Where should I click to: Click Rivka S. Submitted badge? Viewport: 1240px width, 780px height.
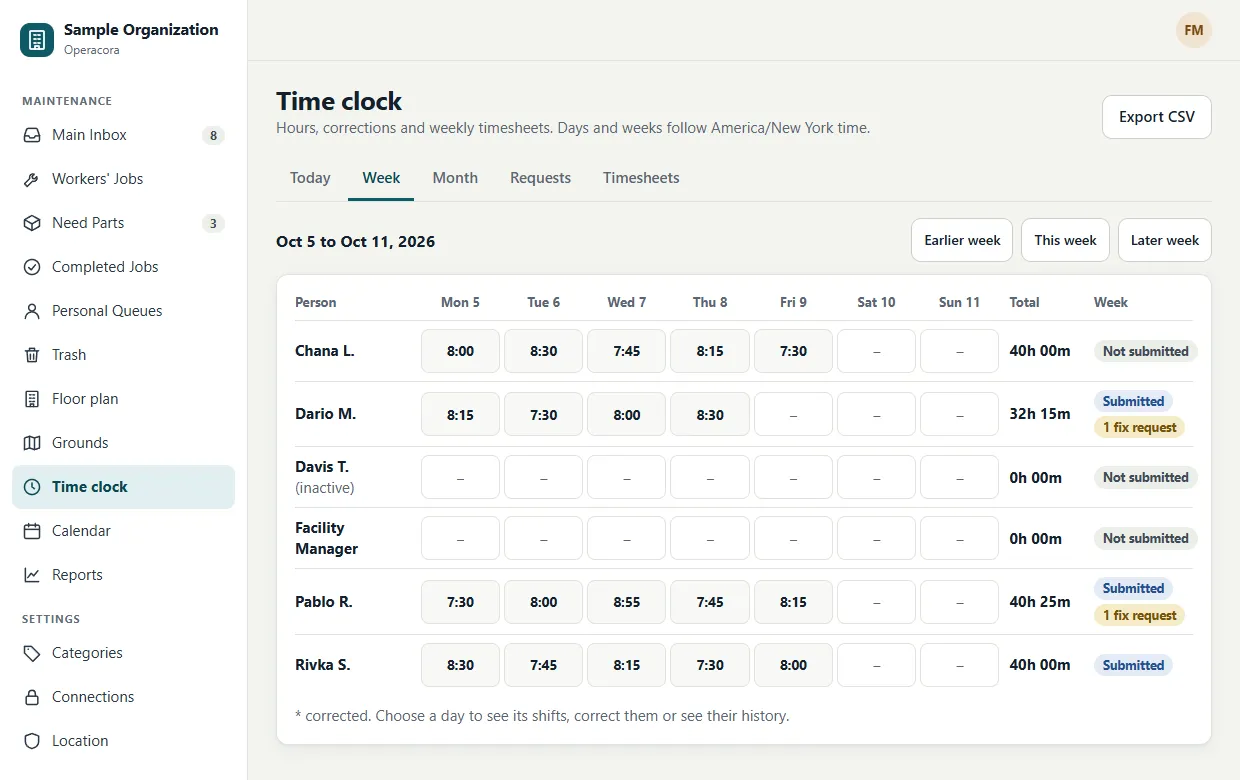click(1133, 665)
